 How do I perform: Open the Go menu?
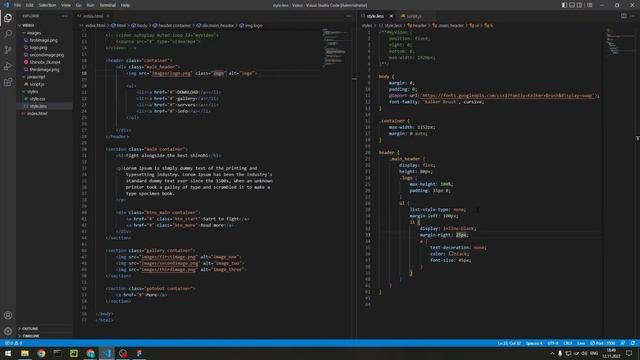pyautogui.click(x=78, y=5)
